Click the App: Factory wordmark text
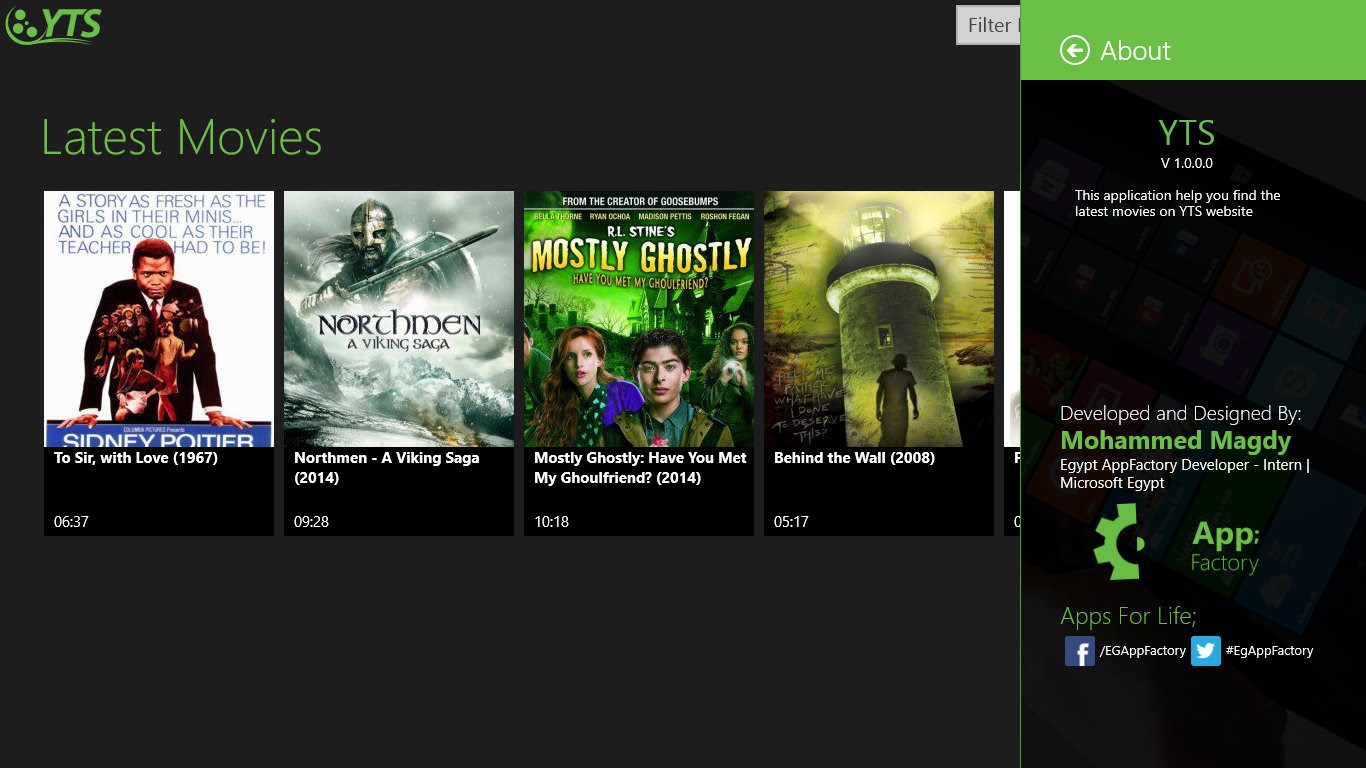 click(1225, 548)
